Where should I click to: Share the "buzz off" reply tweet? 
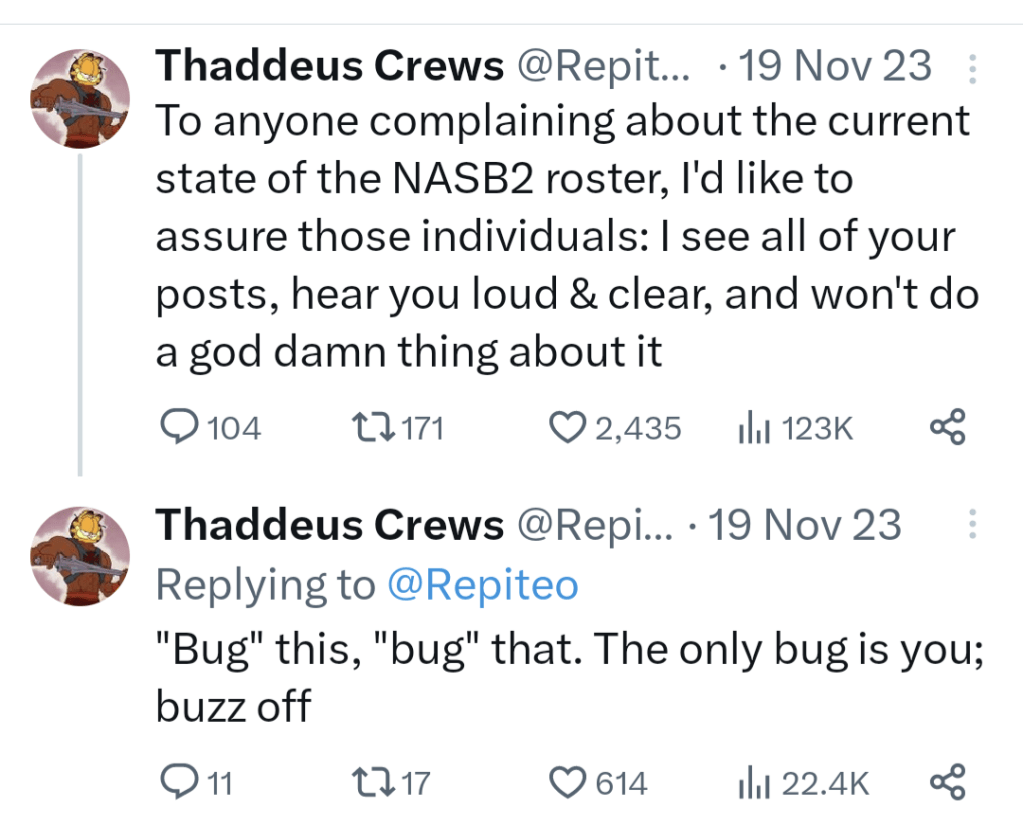(x=947, y=783)
